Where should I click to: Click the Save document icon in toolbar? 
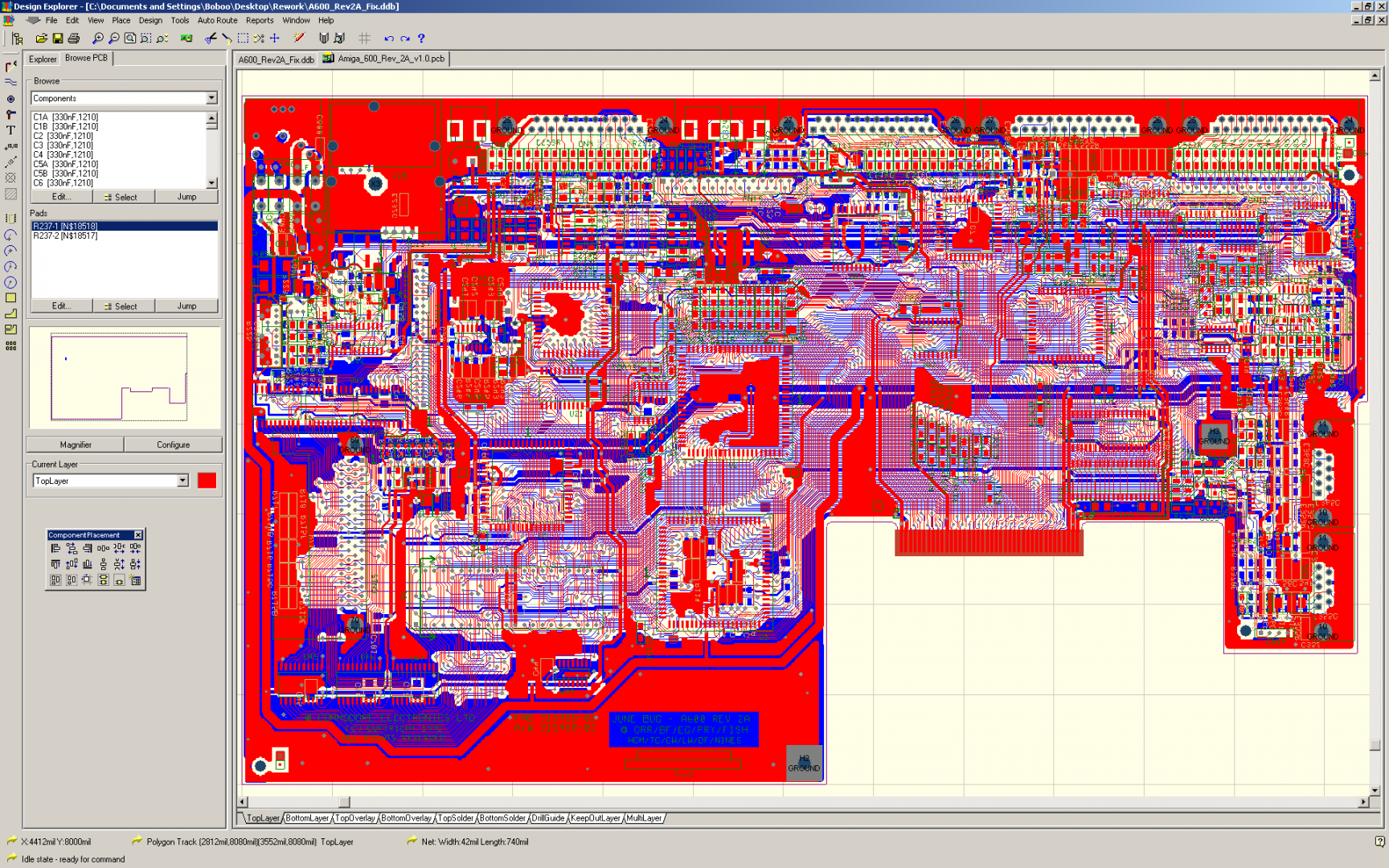[58, 39]
